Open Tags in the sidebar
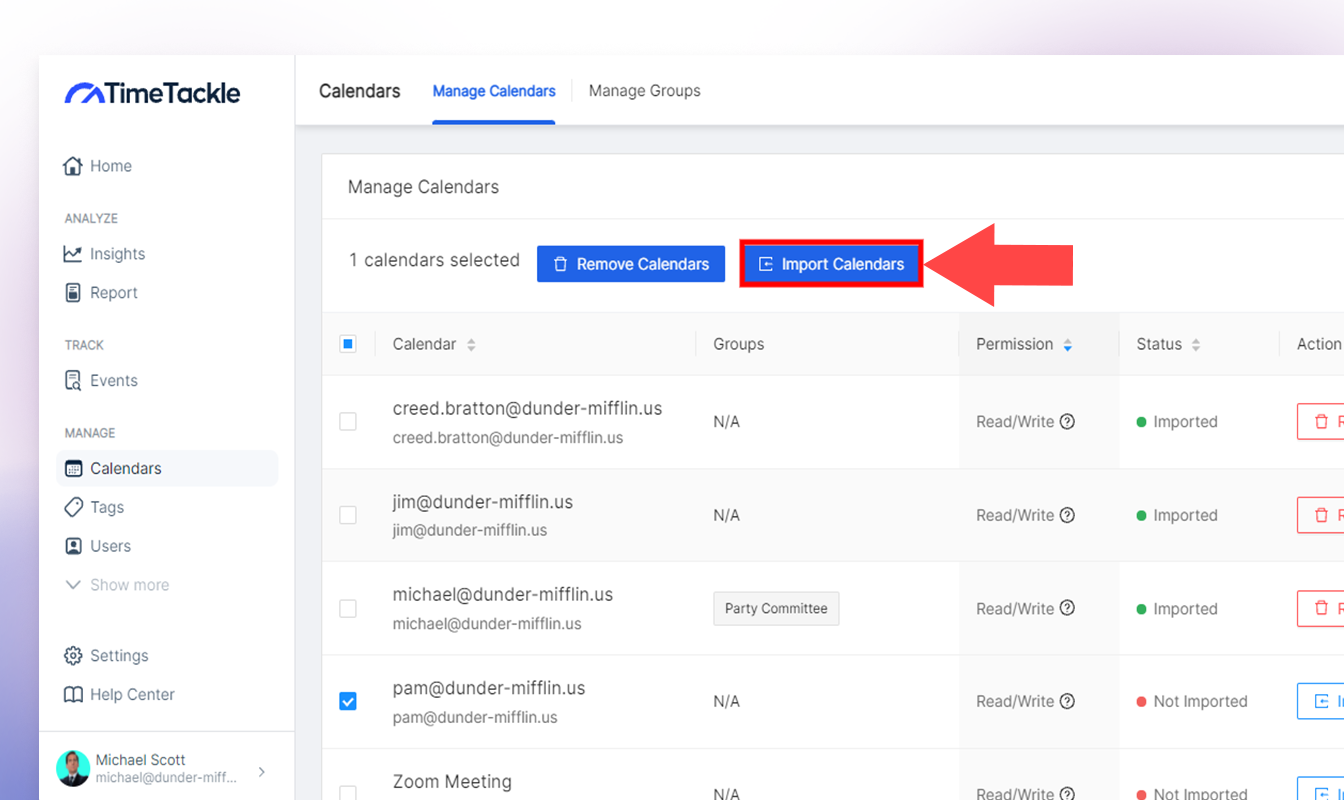 (94, 507)
